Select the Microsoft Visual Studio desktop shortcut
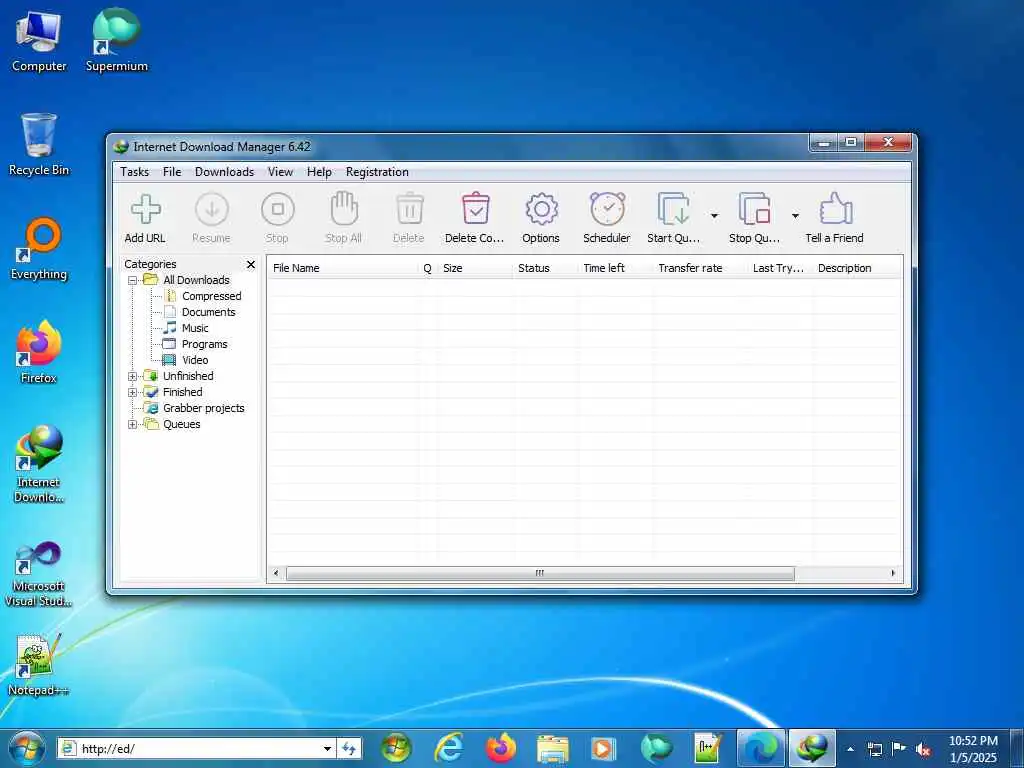Viewport: 1024px width, 768px height. coord(39,574)
